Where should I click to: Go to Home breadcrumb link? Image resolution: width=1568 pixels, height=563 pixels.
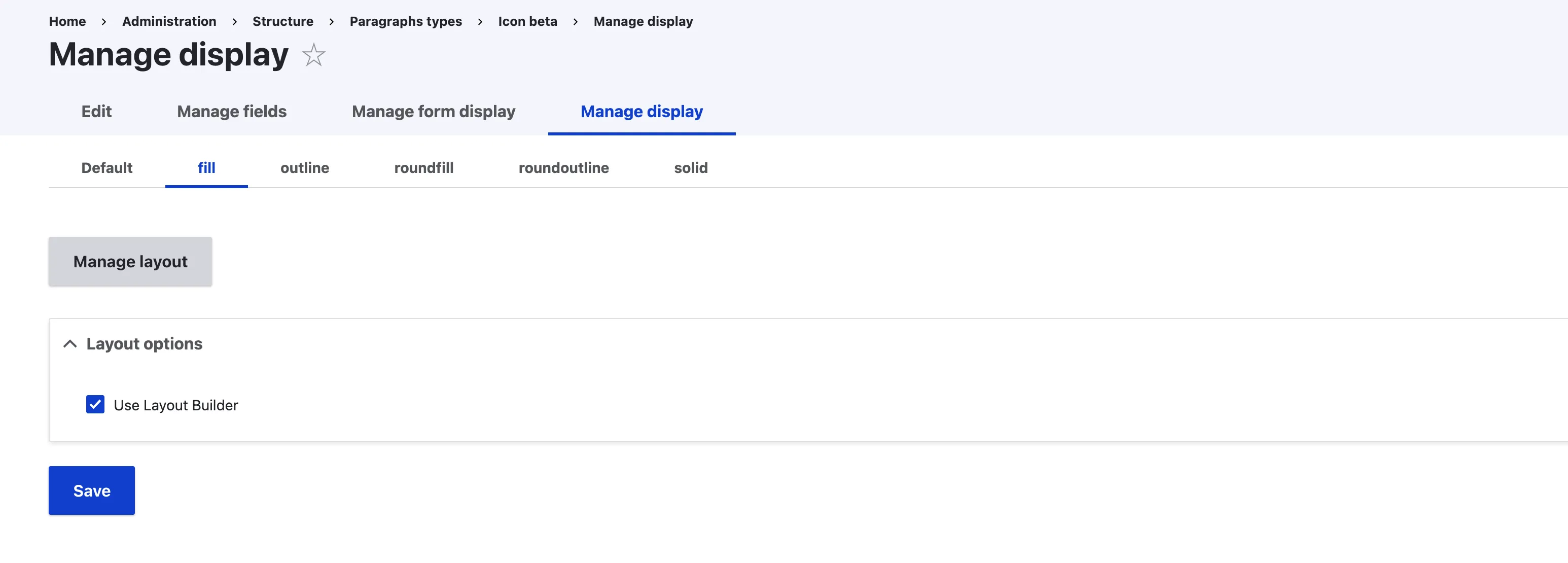67,21
